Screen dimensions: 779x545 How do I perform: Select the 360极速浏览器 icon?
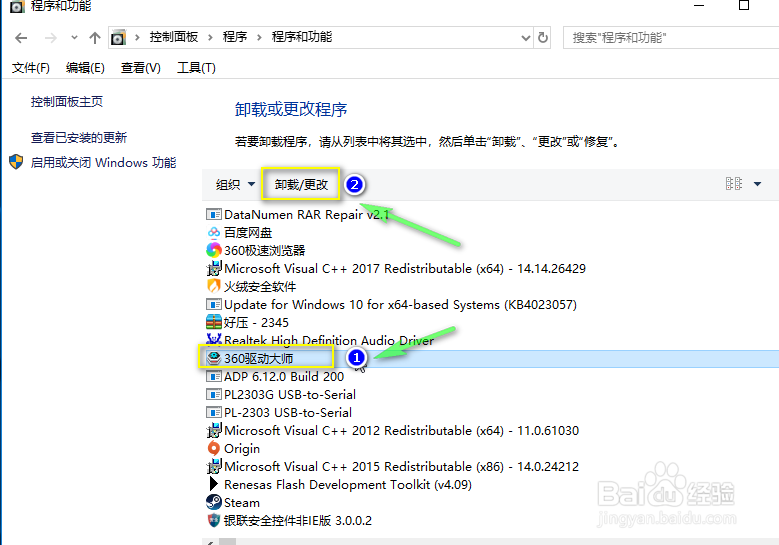(214, 250)
